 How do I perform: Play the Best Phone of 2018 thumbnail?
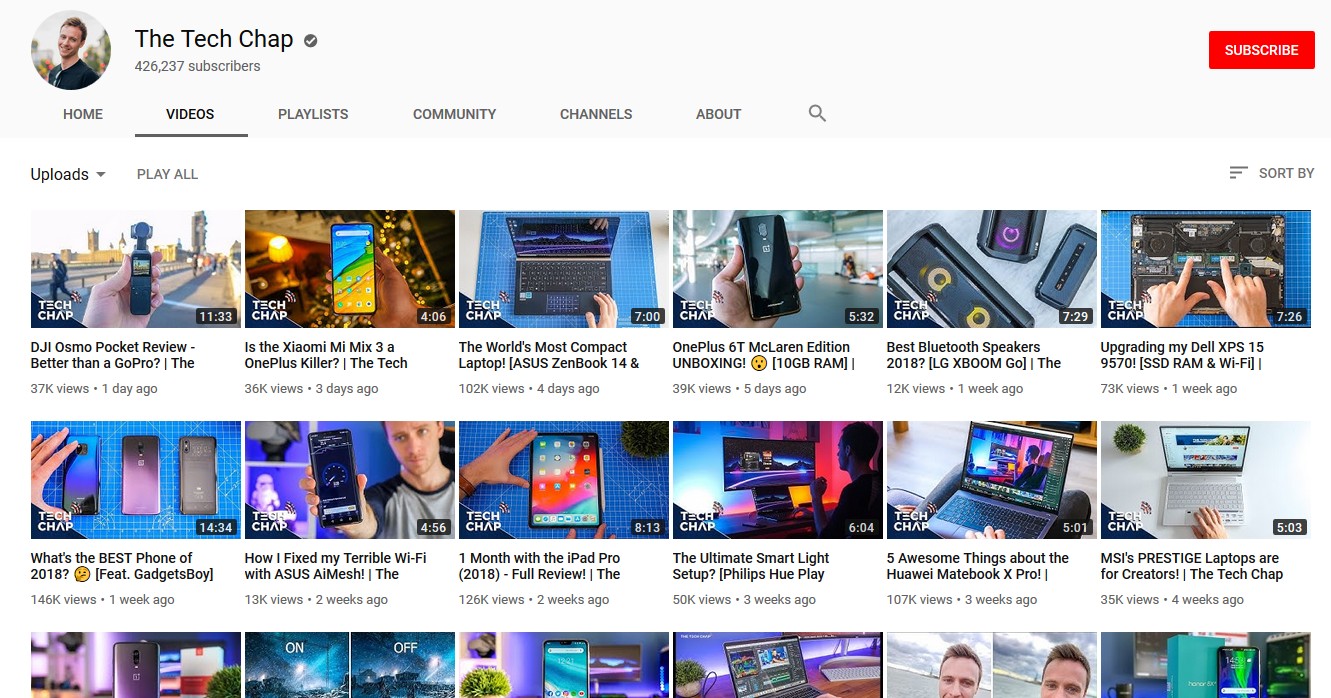coord(136,480)
